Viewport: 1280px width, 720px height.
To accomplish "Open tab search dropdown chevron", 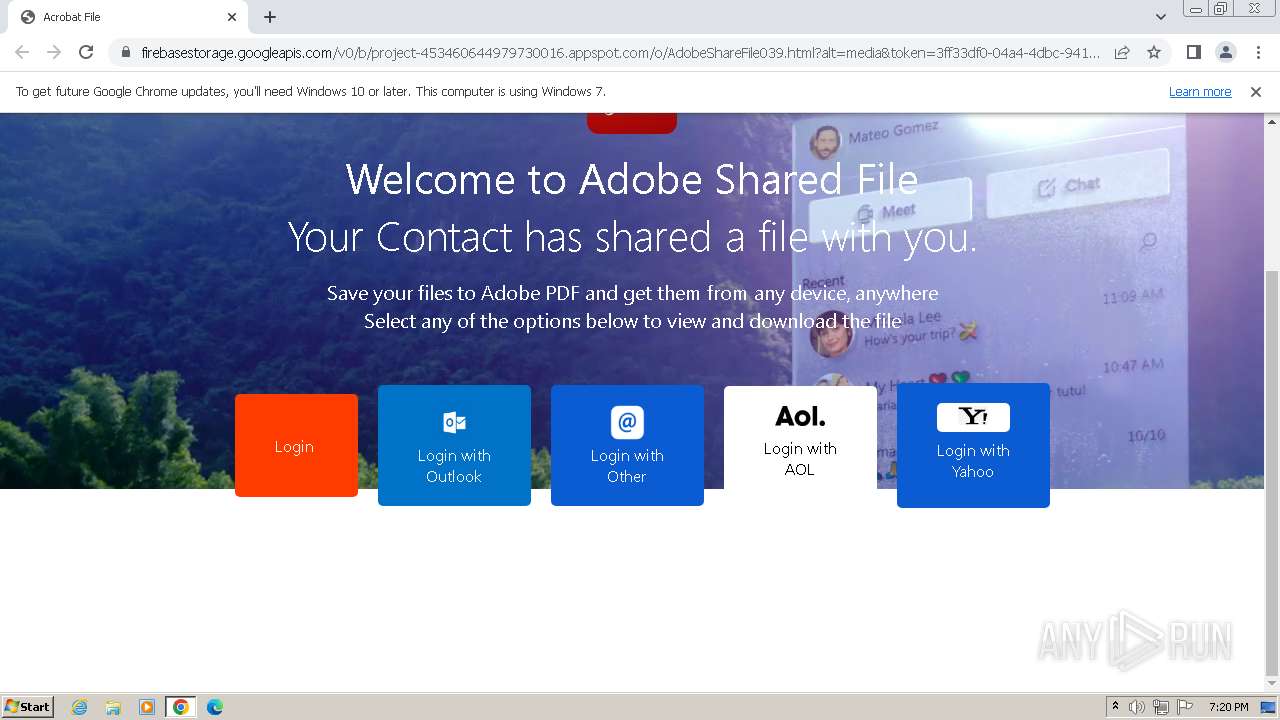I will 1161,17.
